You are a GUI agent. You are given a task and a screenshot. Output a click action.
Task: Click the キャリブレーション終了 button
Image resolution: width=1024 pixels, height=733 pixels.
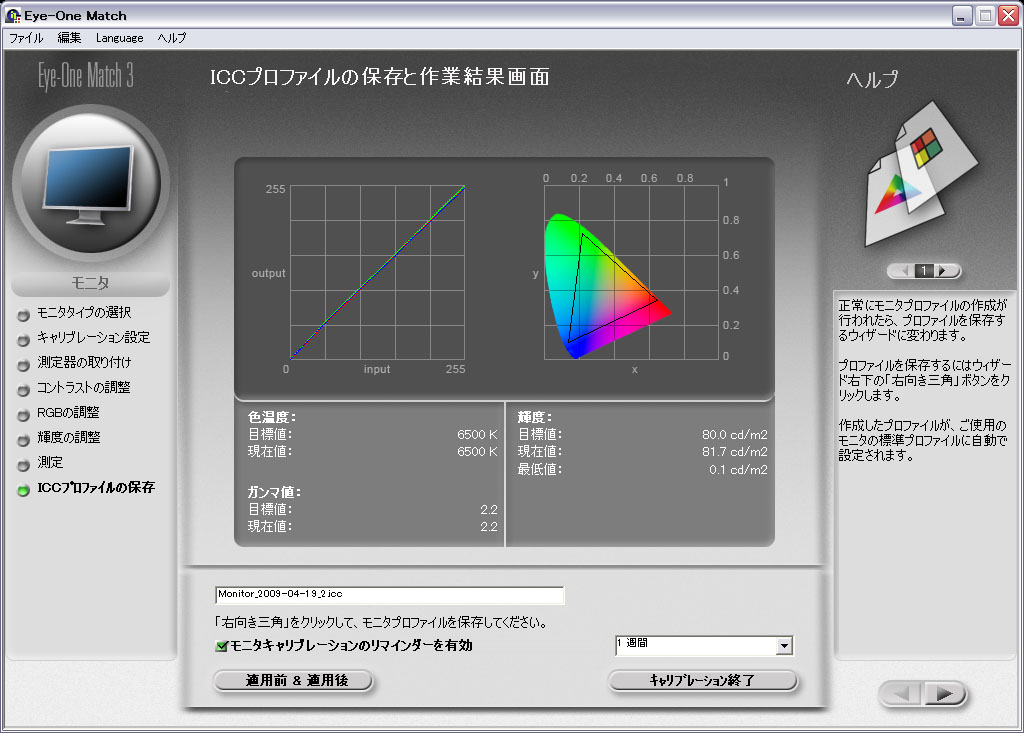[x=702, y=681]
